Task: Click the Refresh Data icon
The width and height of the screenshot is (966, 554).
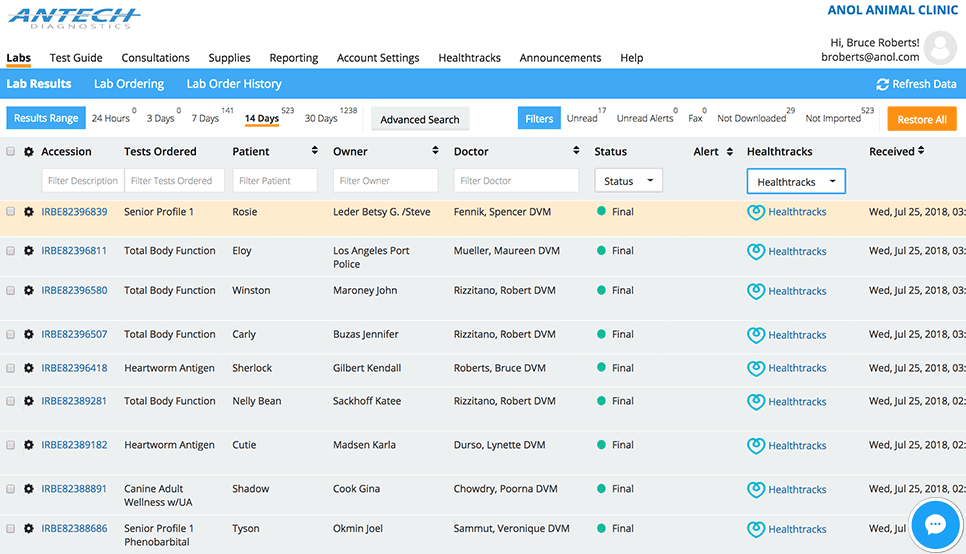Action: click(882, 85)
